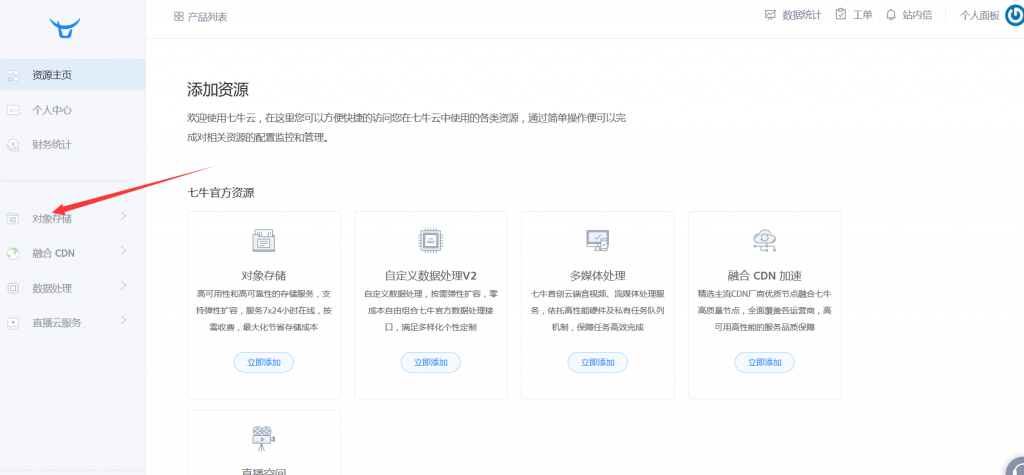Open the 站内信 link

point(917,15)
